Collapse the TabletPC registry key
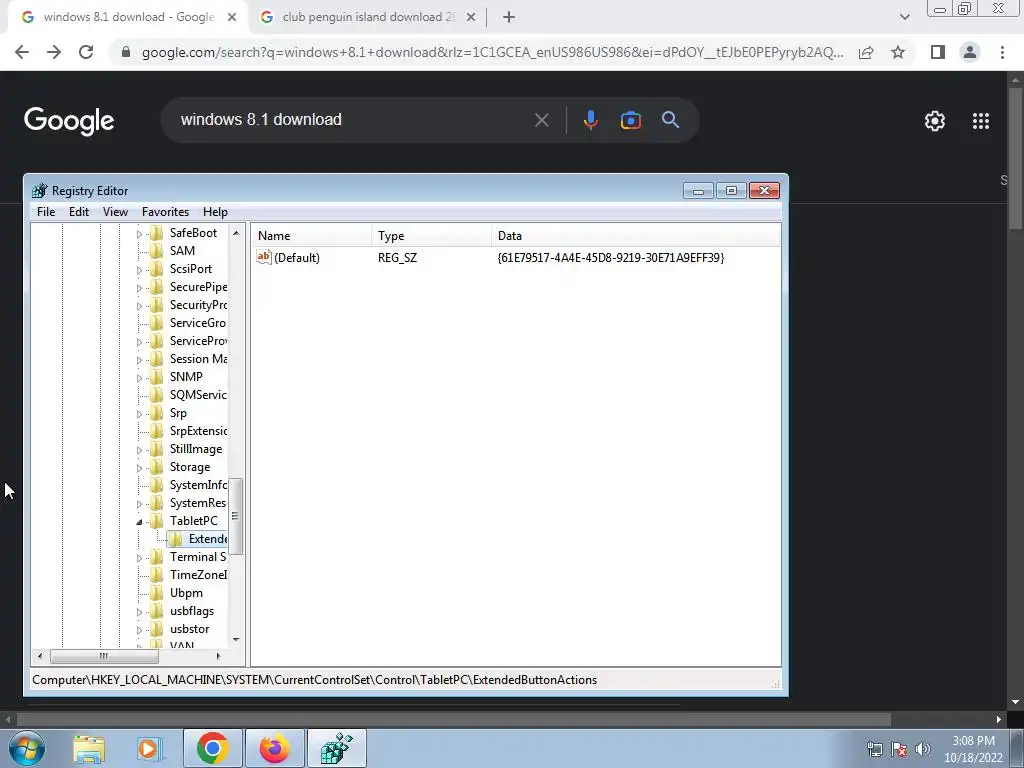The width and height of the screenshot is (1024, 768). pyautogui.click(x=139, y=522)
